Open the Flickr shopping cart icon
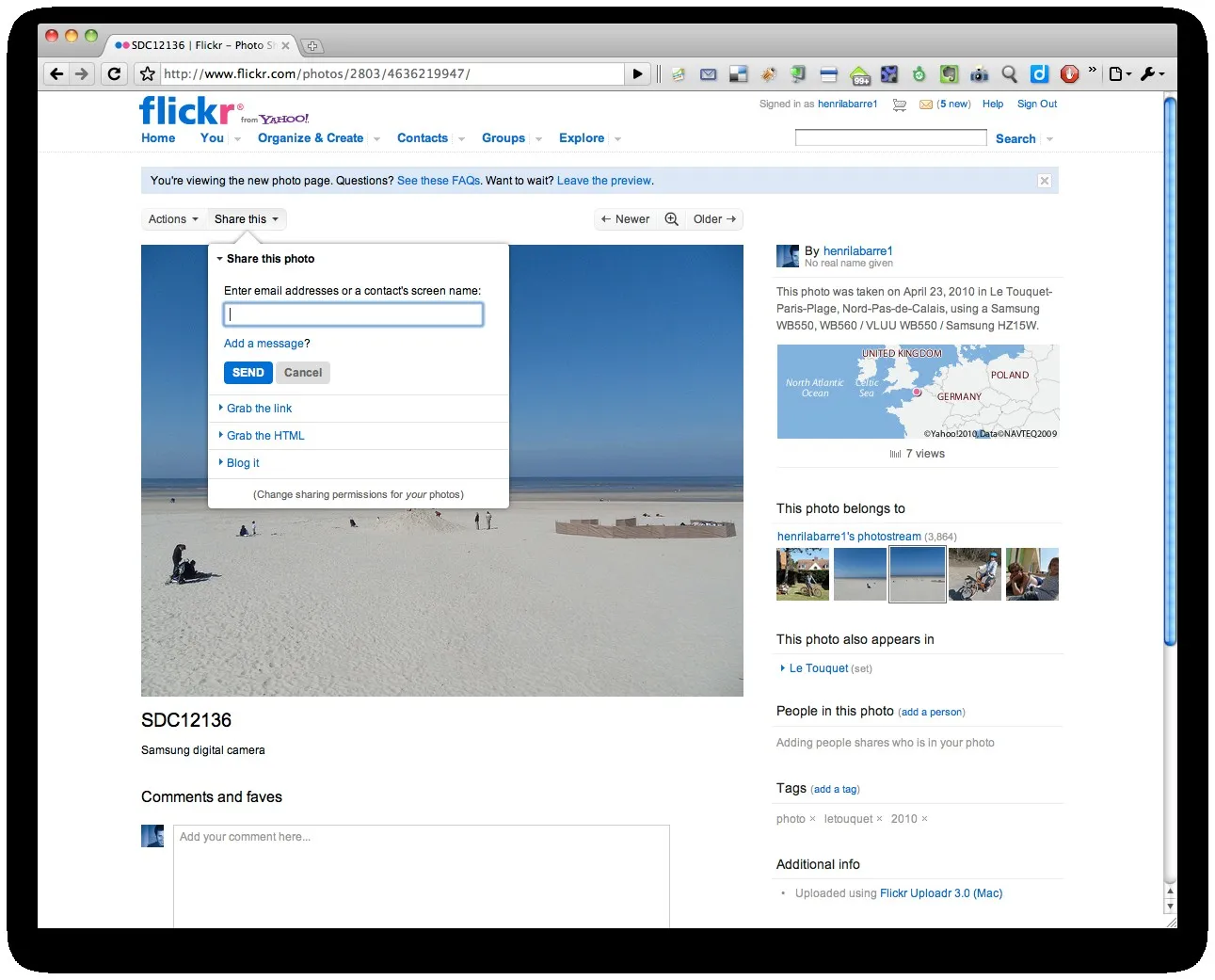Image resolution: width=1215 pixels, height=980 pixels. pyautogui.click(x=900, y=104)
